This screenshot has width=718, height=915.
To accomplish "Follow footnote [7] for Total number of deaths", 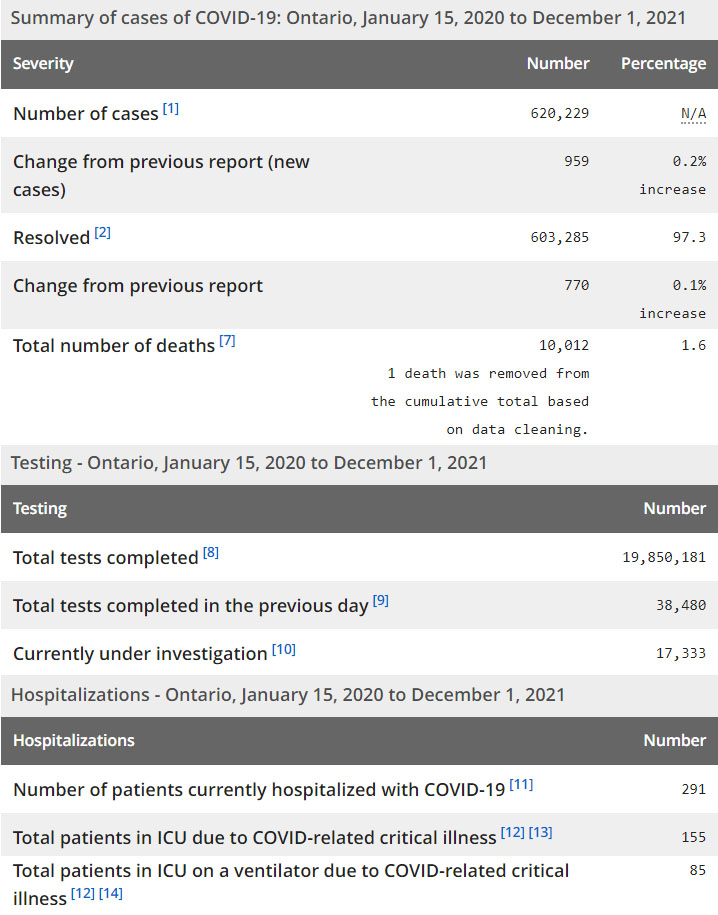I will coord(227,341).
